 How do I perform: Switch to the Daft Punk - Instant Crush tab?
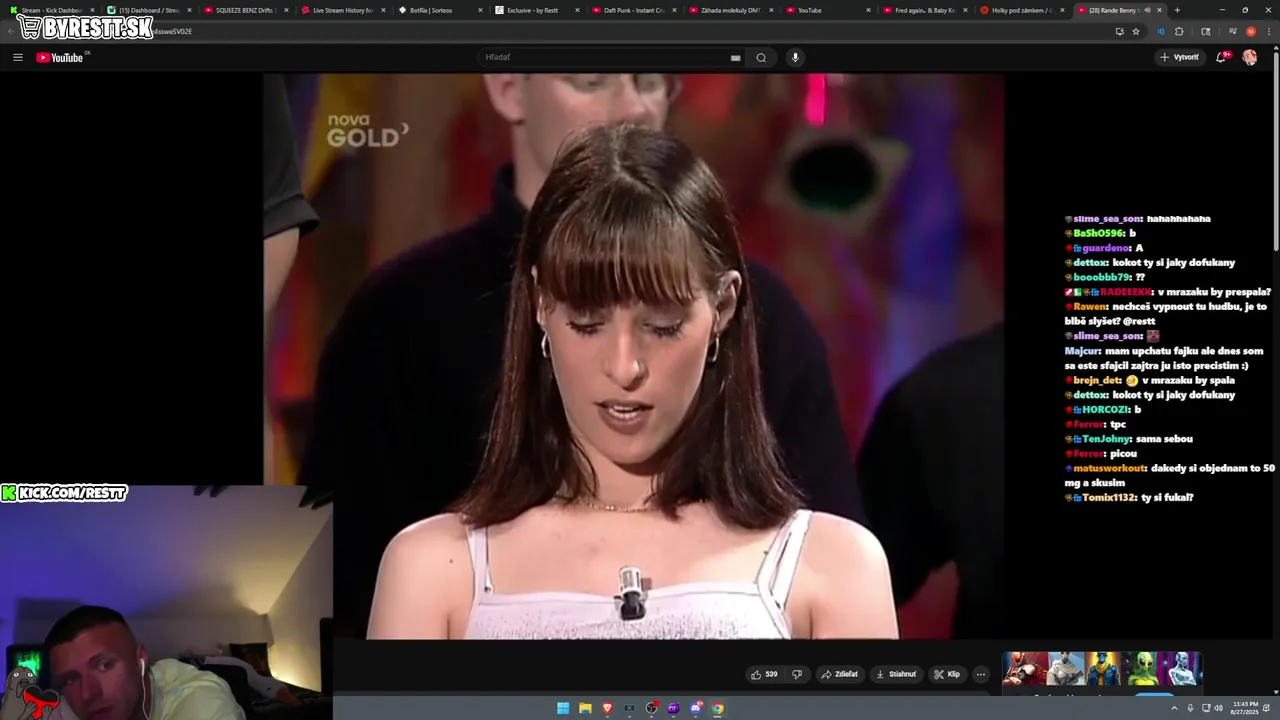pos(632,10)
